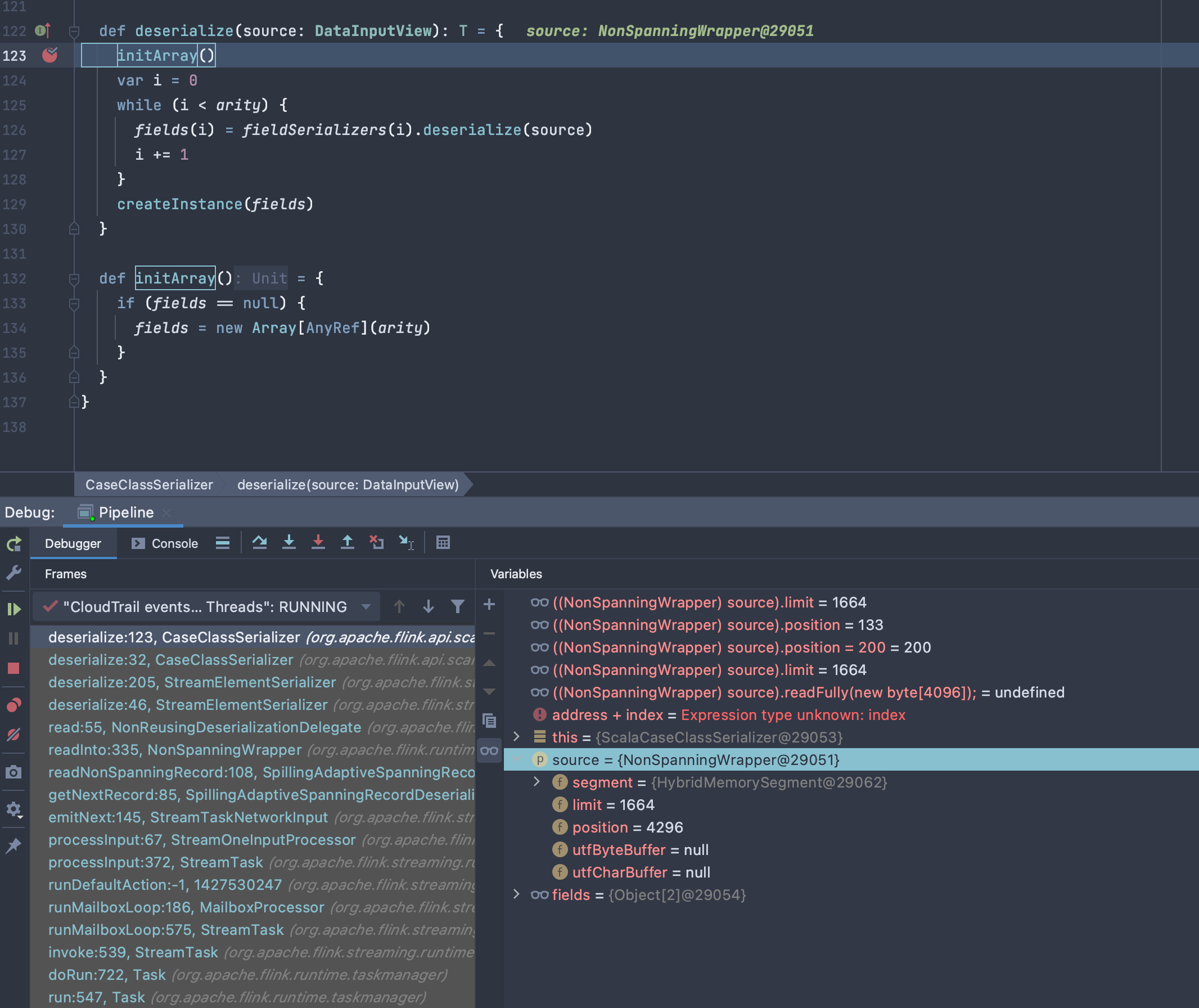This screenshot has width=1199, height=1008.
Task: Select the Pipeline debug session tab
Action: point(125,512)
